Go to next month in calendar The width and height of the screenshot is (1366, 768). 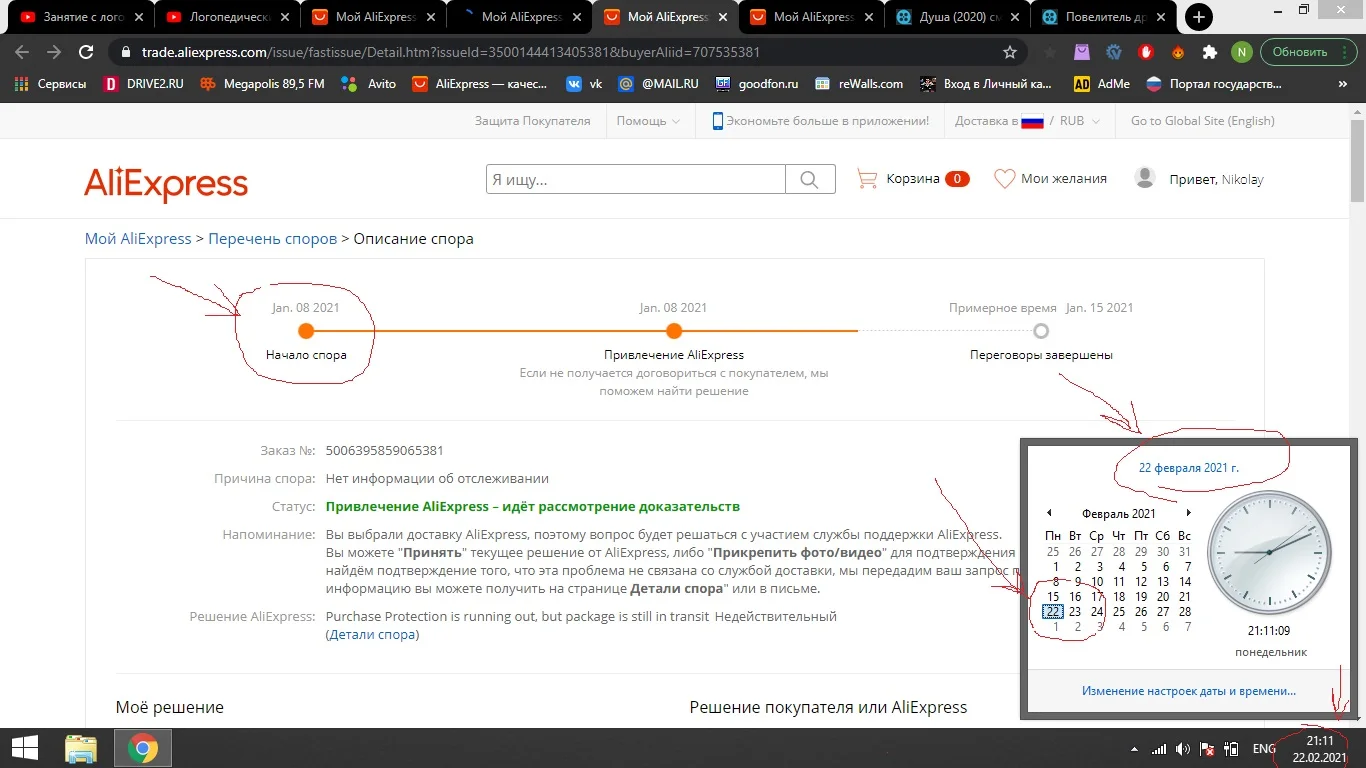tap(1188, 513)
